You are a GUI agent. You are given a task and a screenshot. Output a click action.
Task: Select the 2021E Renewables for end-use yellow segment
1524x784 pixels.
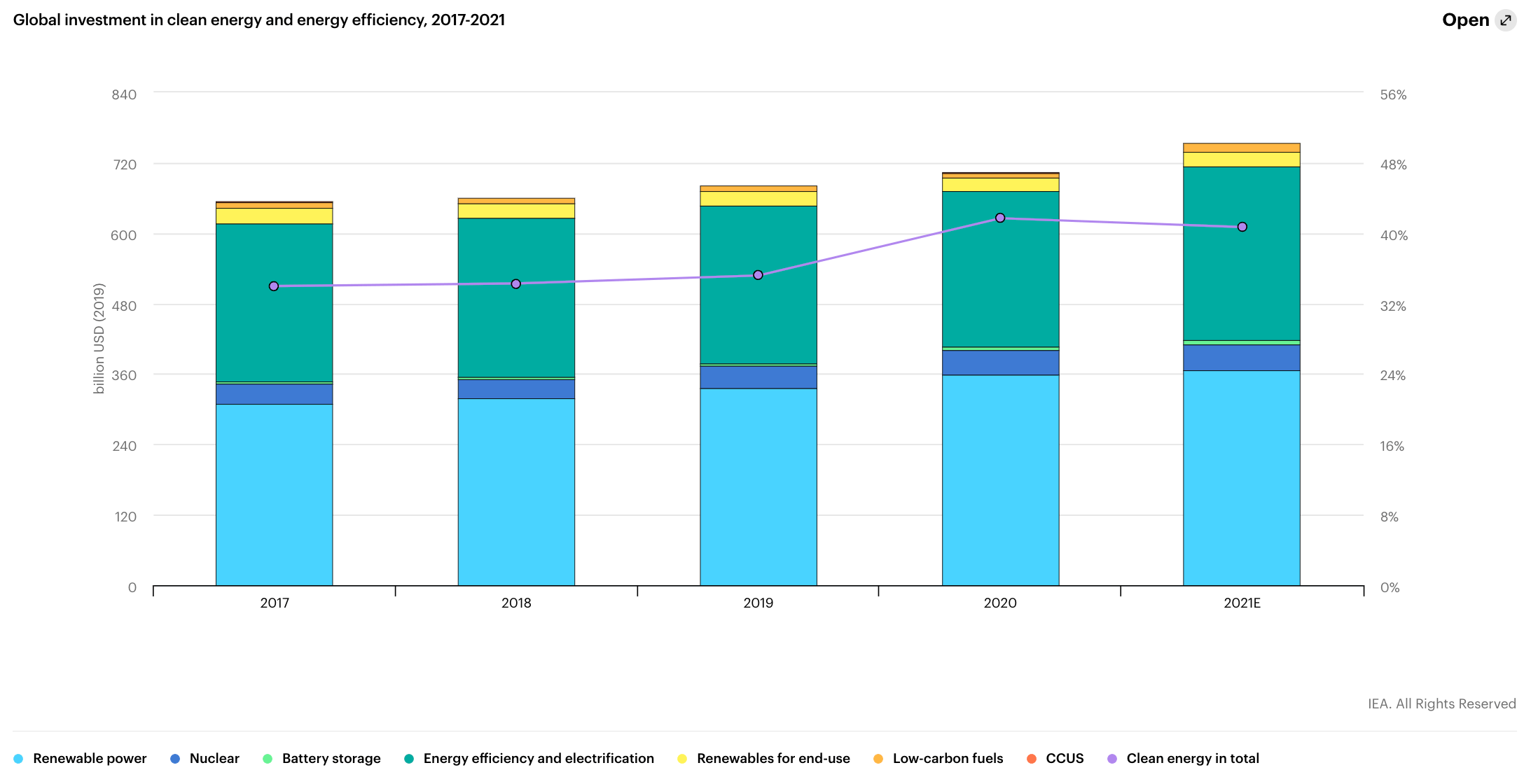point(1242,160)
